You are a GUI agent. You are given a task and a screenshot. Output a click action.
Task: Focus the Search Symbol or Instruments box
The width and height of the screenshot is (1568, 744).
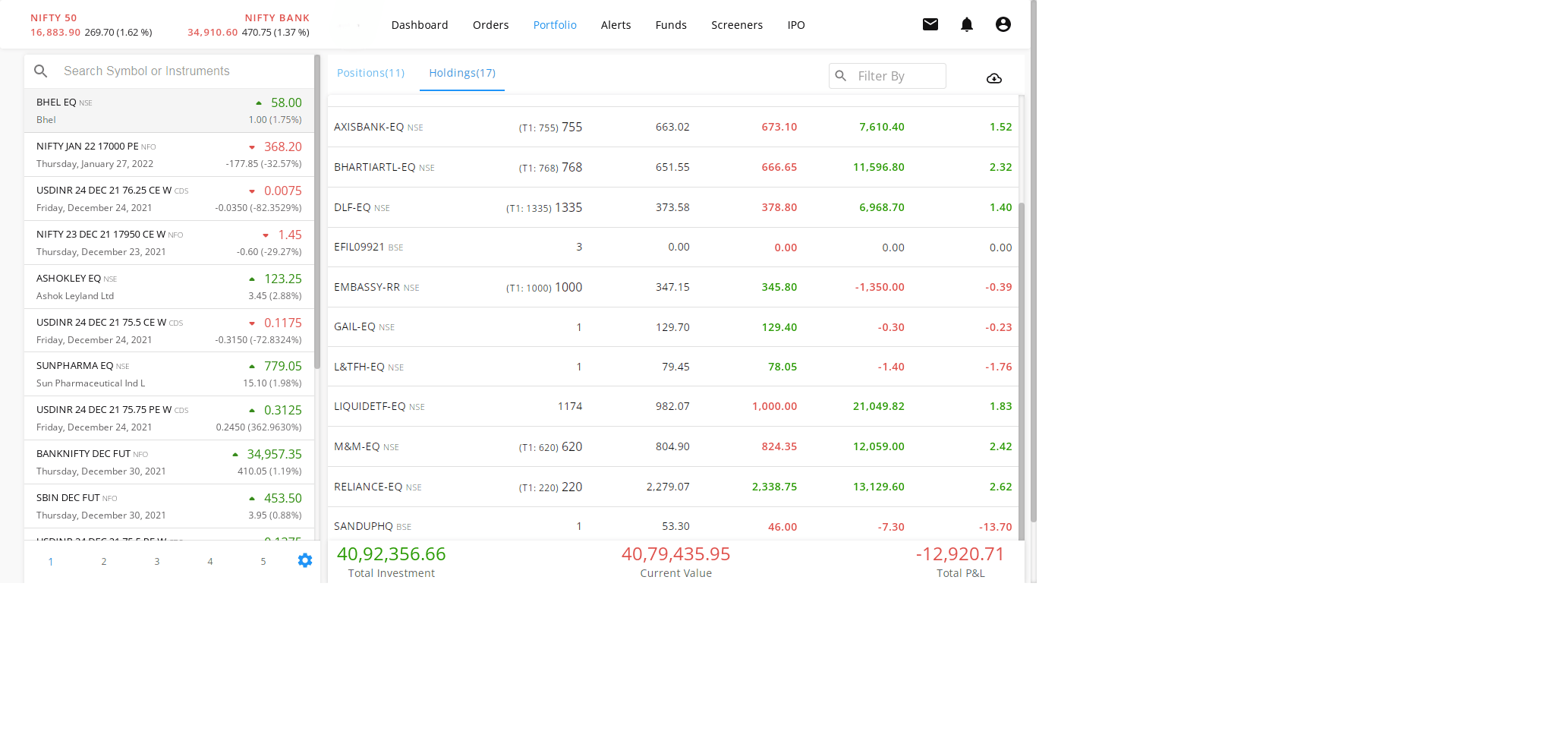point(182,71)
